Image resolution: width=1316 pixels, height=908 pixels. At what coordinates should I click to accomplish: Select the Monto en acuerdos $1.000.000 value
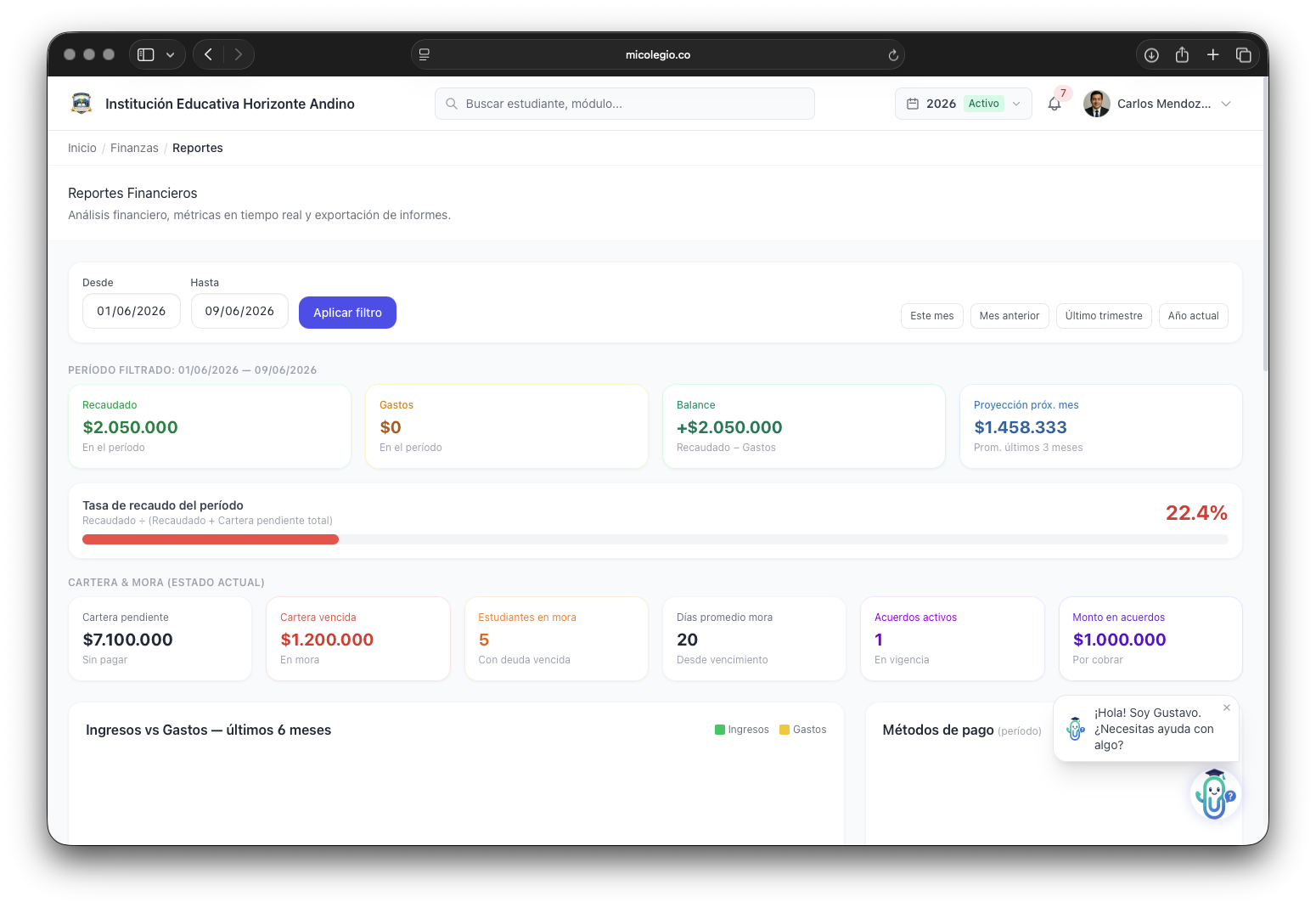[x=1119, y=640]
